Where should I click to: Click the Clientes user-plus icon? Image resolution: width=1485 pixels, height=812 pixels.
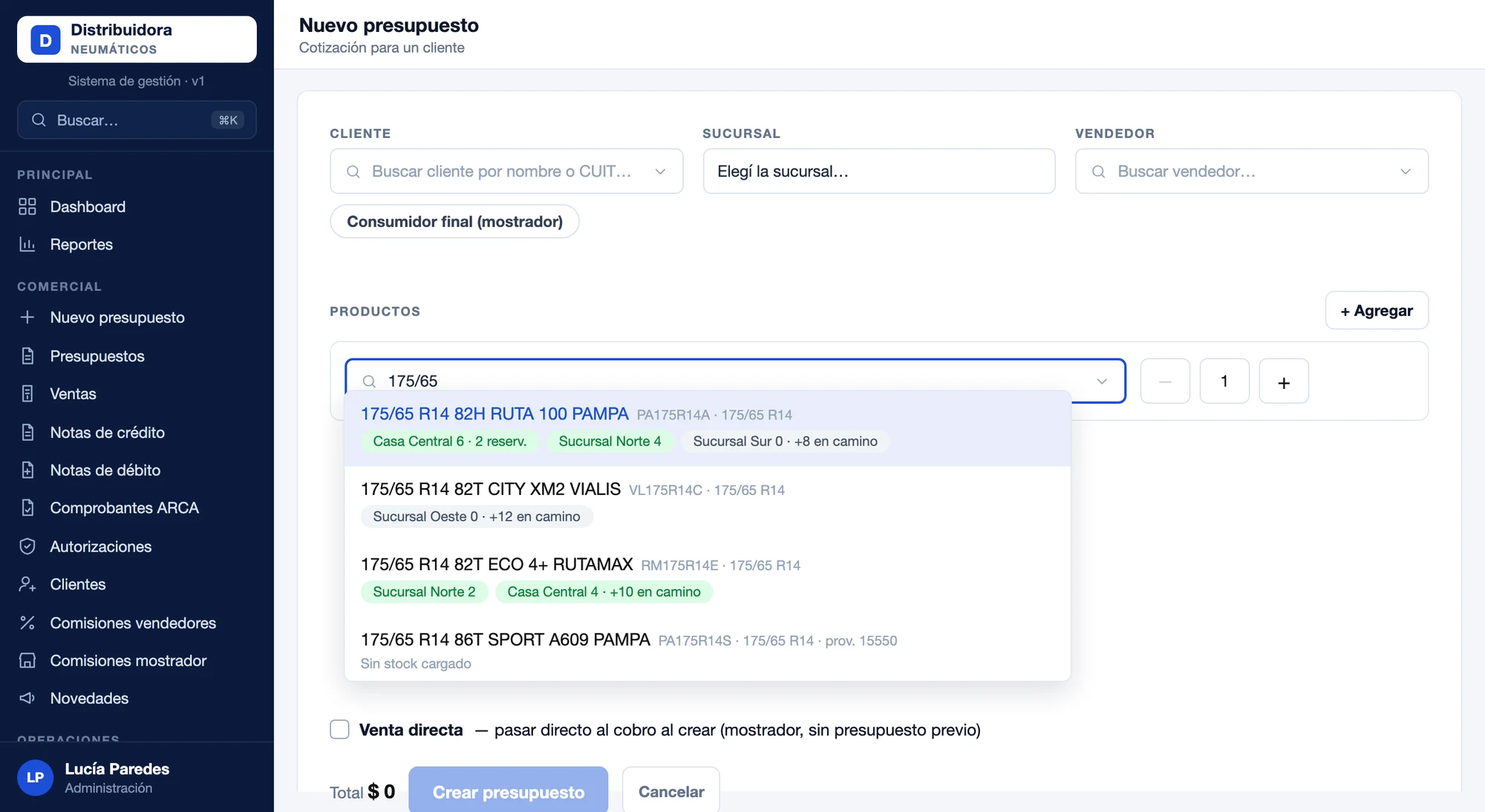(x=27, y=584)
